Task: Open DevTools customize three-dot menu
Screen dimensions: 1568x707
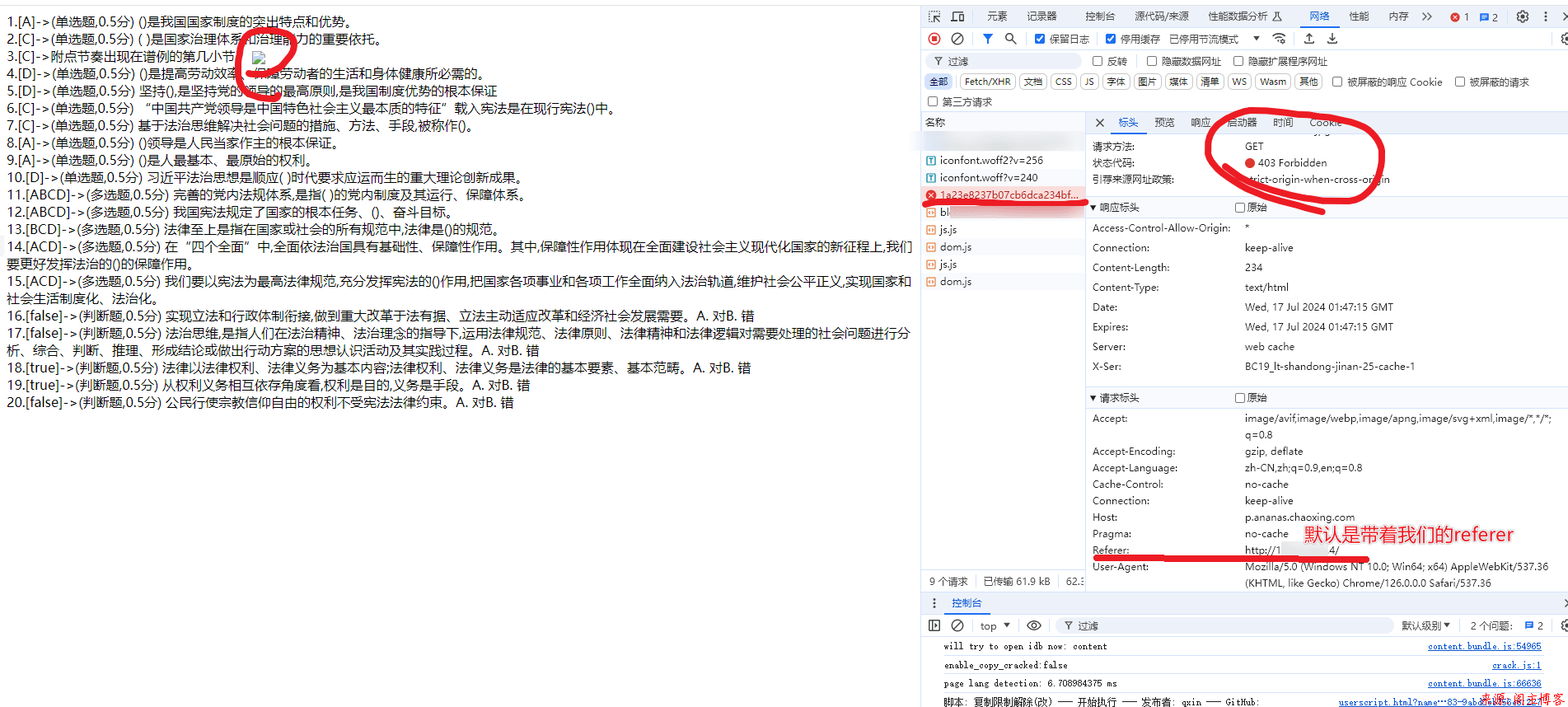Action: [1545, 16]
